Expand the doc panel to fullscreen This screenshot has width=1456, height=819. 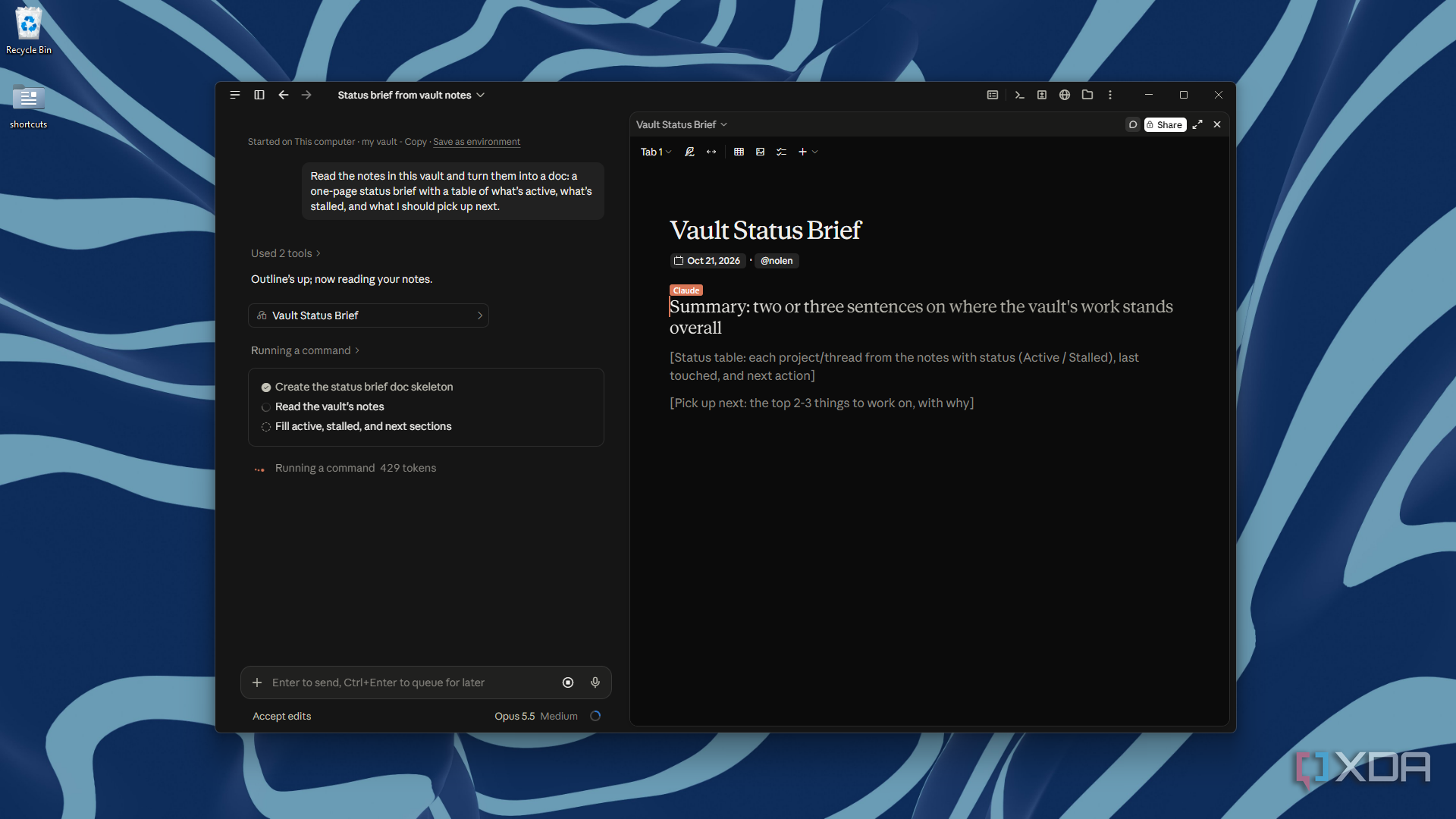(1197, 124)
